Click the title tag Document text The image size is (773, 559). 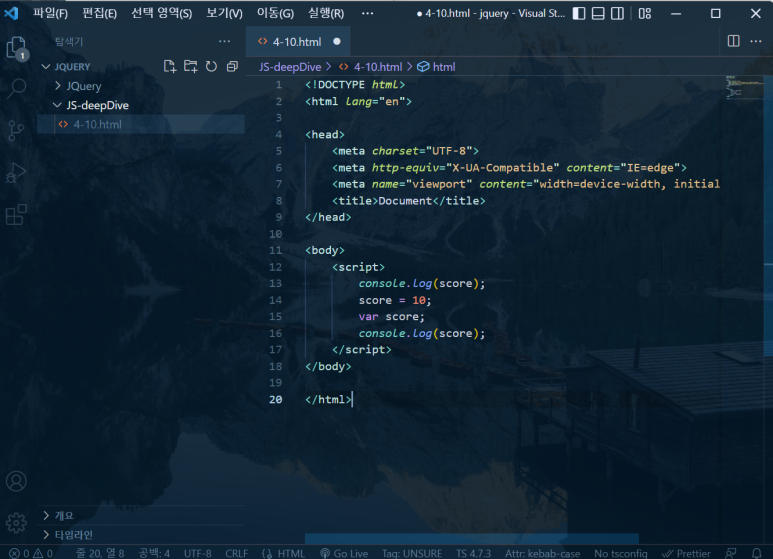click(405, 201)
